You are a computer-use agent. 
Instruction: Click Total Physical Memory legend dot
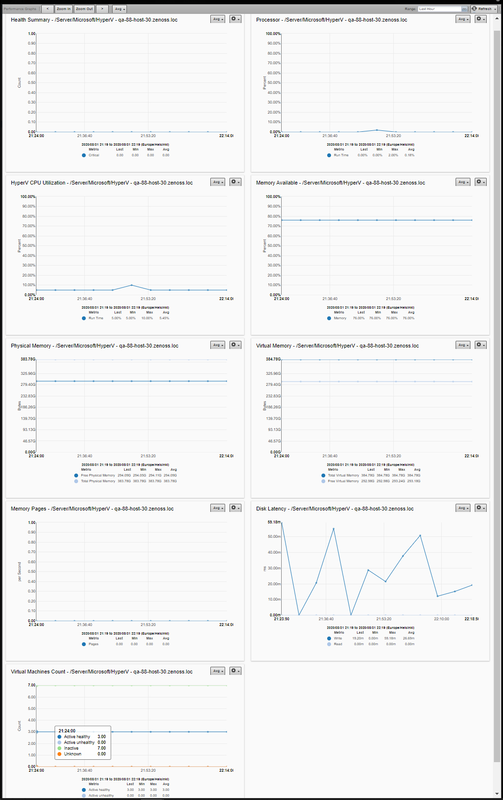click(77, 481)
